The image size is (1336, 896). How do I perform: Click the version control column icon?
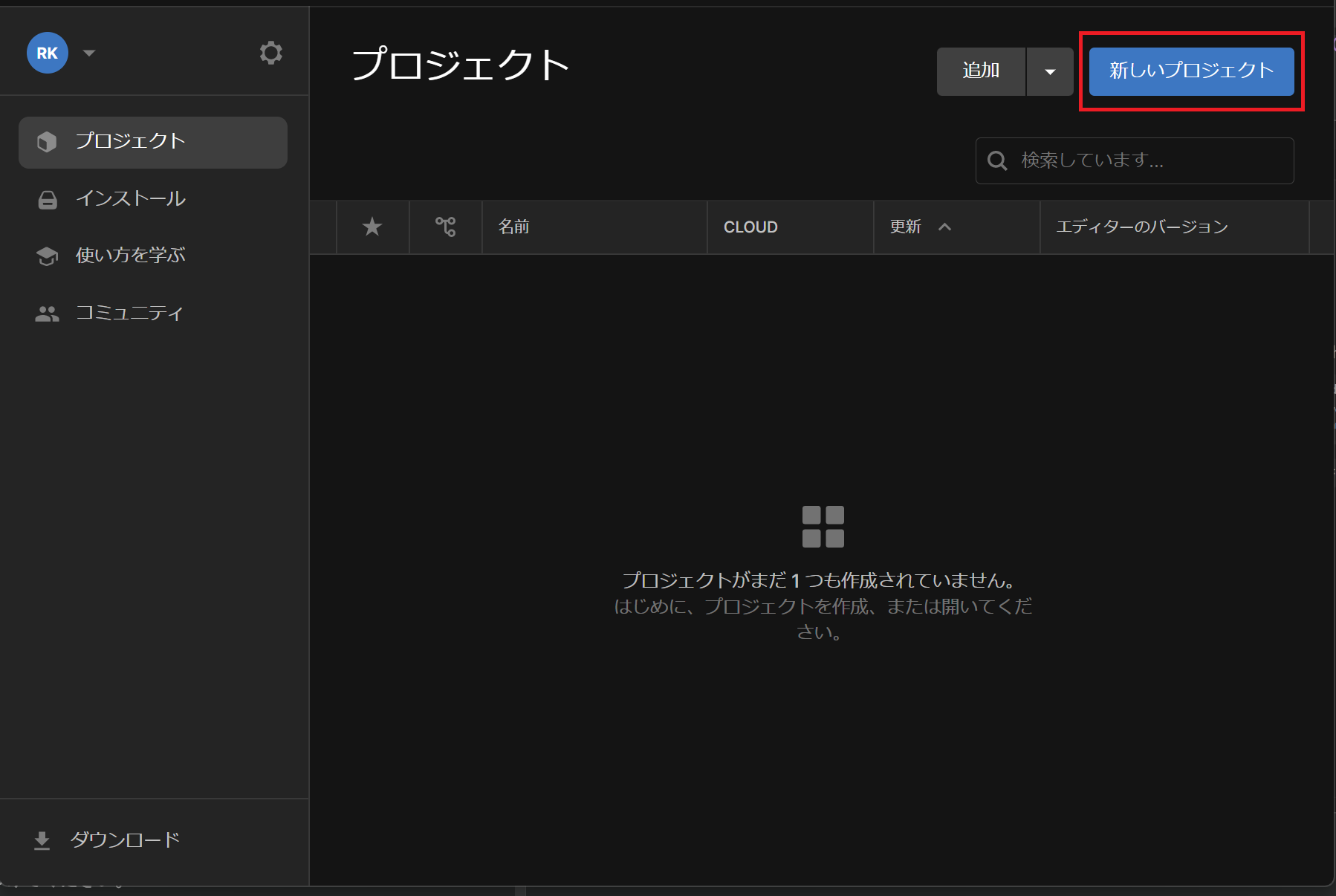coord(446,227)
